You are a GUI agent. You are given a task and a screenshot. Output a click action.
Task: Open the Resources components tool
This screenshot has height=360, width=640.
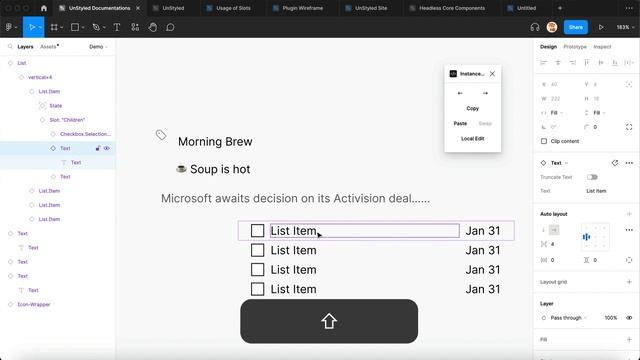pyautogui.click(x=135, y=27)
